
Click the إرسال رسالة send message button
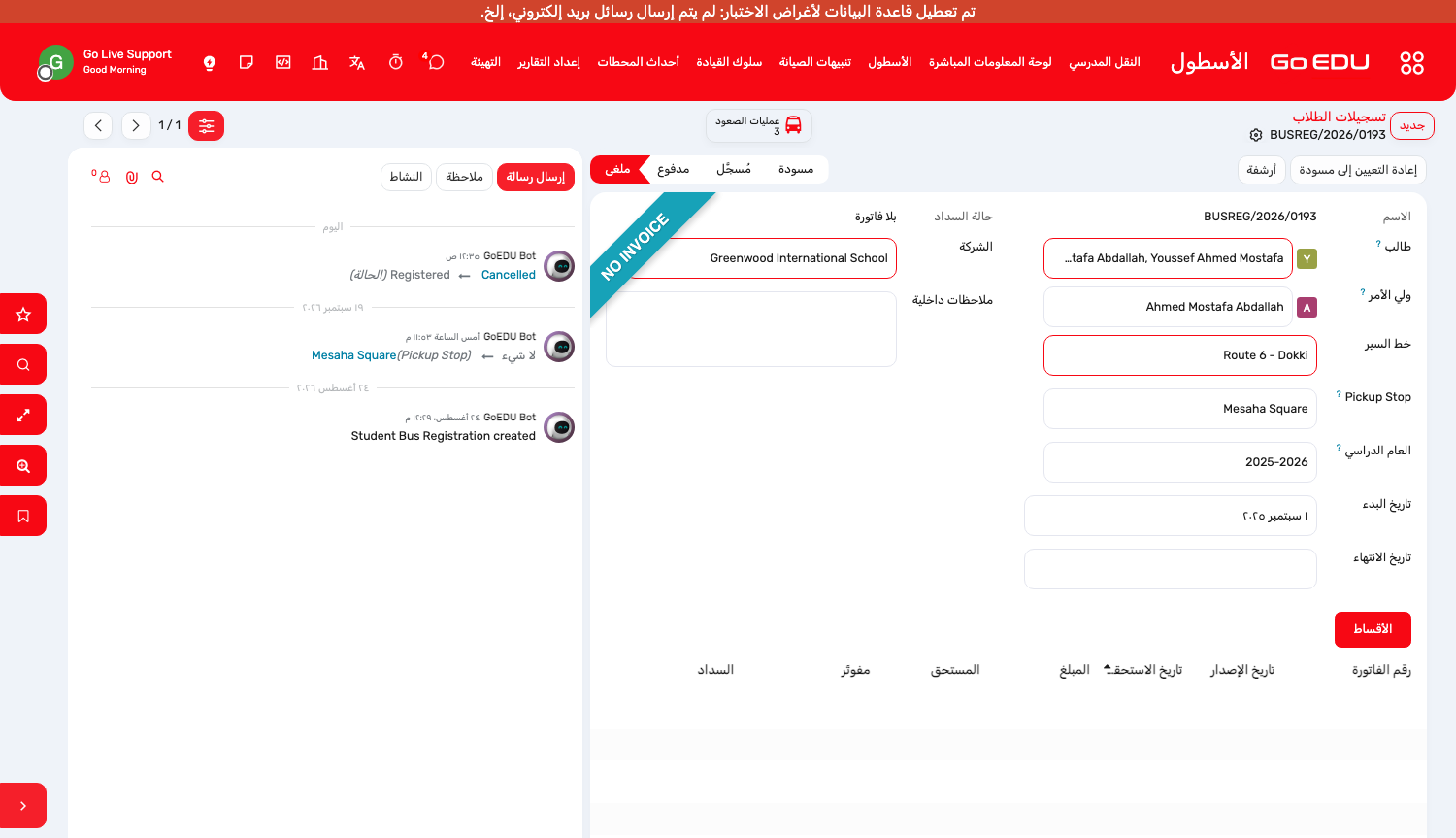click(x=535, y=177)
